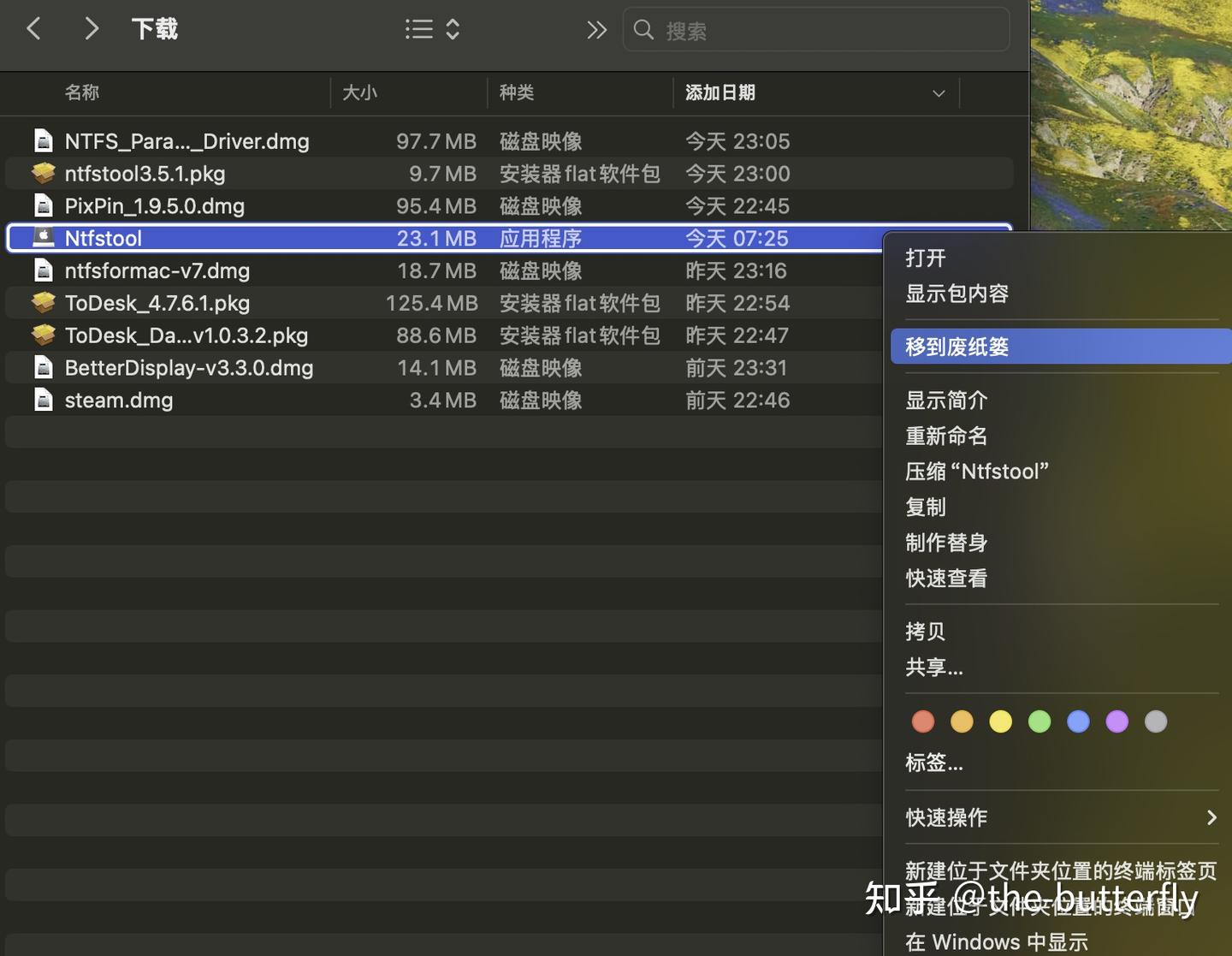Screen dimensions: 1232x956
Task: Click the steam.dmg disk image icon
Action: click(43, 400)
